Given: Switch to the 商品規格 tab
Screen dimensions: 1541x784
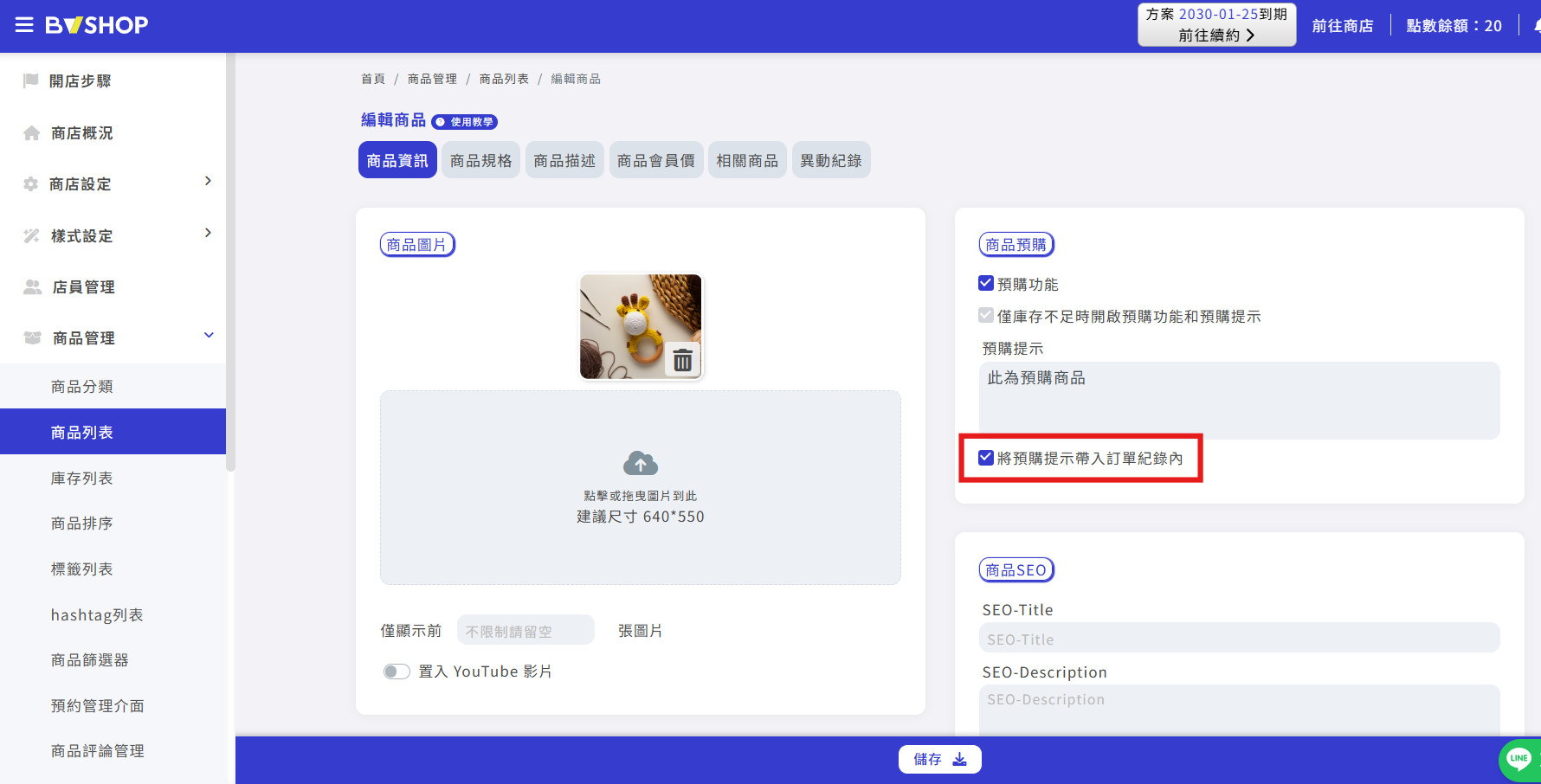Looking at the screenshot, I should click(480, 160).
